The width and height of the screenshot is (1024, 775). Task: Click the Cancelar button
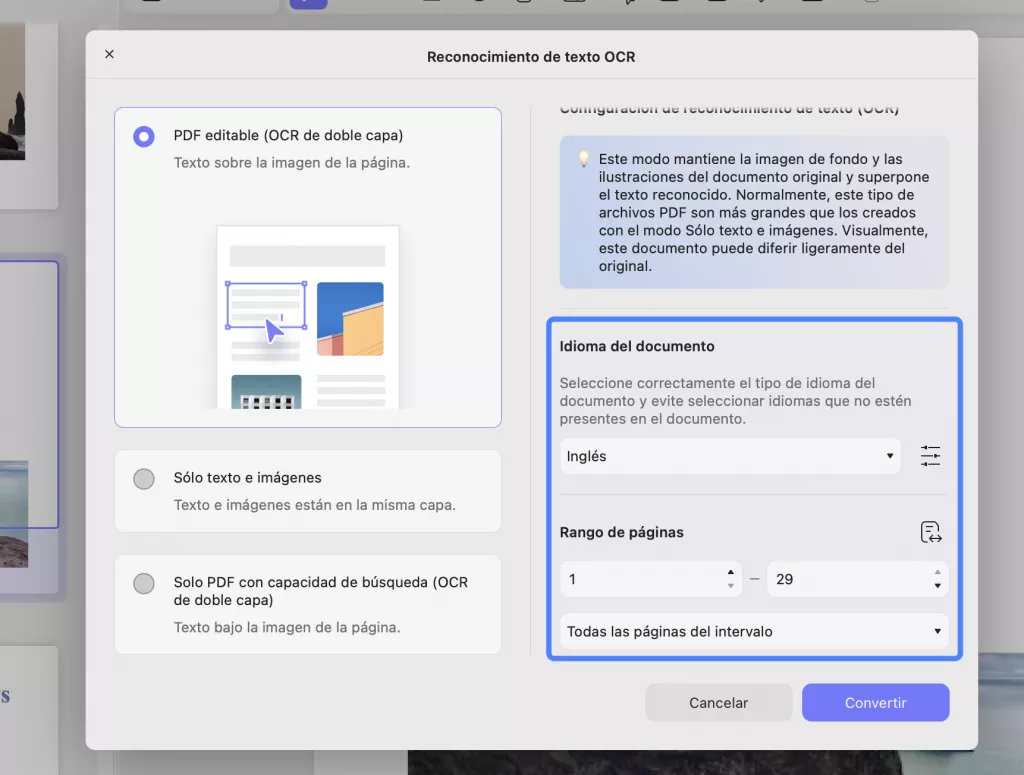(x=718, y=703)
